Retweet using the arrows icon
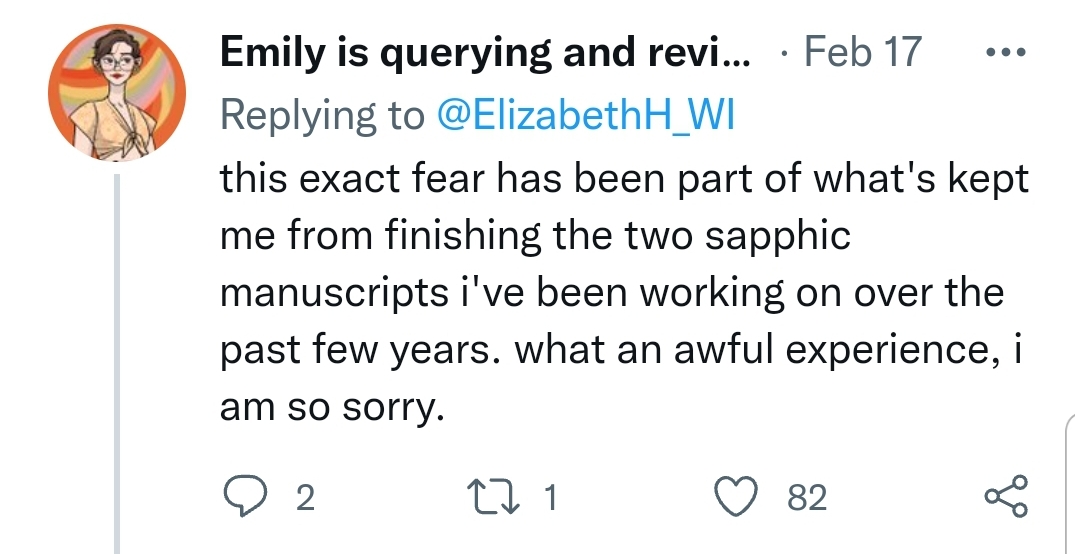Viewport: 1075px width, 554px height. point(492,497)
